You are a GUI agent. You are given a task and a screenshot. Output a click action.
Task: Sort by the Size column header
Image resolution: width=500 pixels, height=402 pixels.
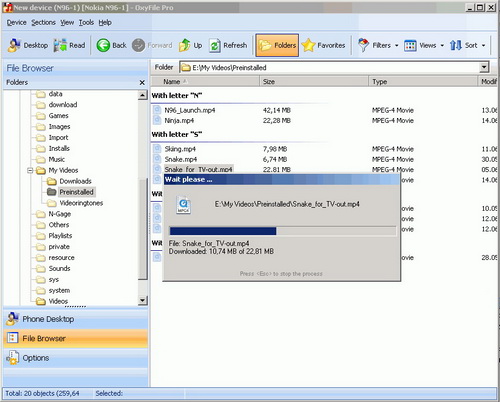[314, 81]
